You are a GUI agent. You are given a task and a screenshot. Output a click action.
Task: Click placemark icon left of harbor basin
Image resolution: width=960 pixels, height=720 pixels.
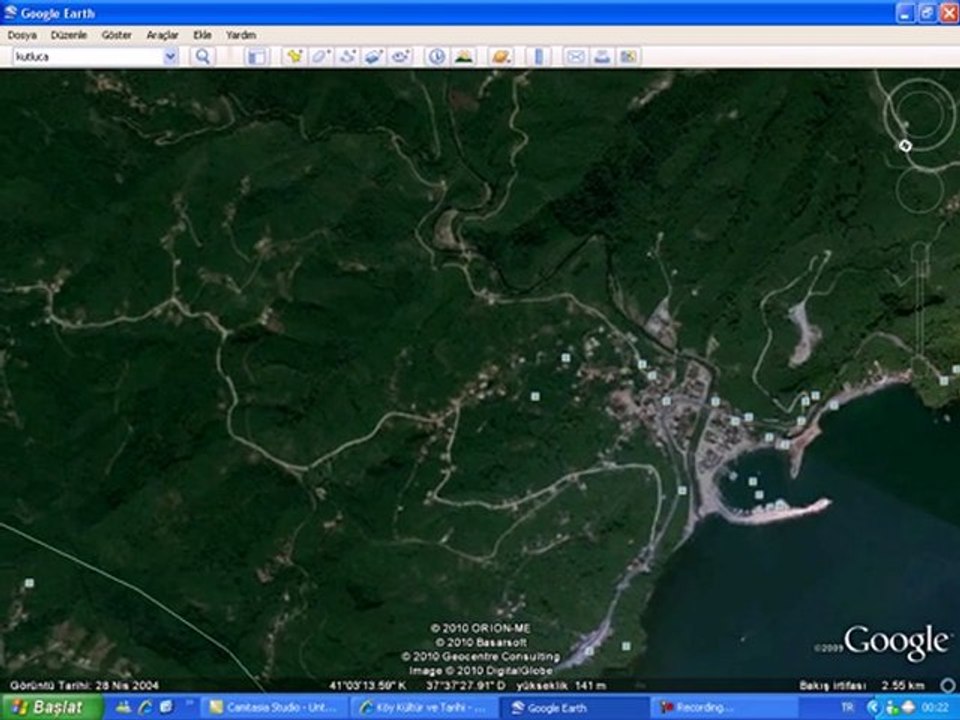(682, 490)
